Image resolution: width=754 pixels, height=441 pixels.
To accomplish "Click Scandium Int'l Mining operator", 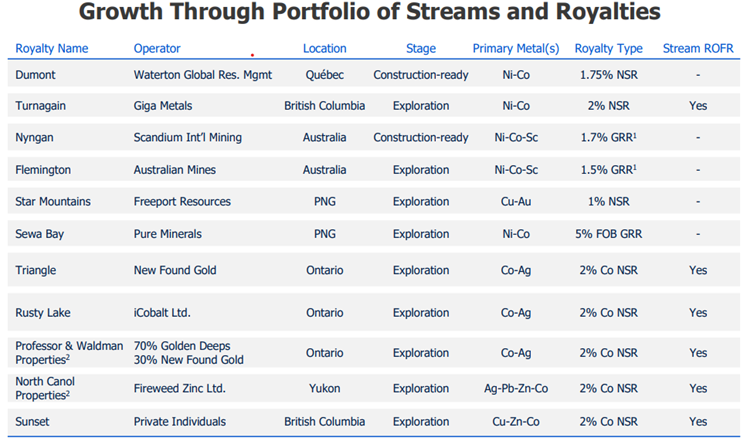I will [x=188, y=138].
